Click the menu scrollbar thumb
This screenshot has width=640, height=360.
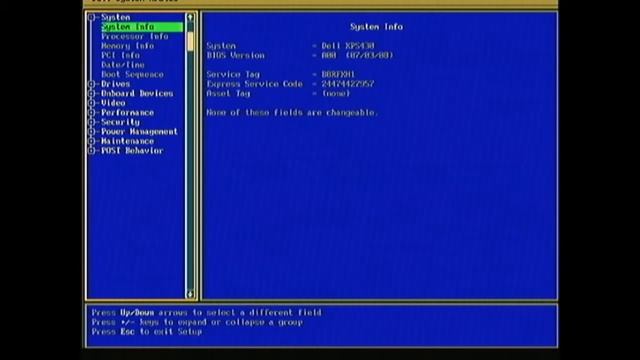pyautogui.click(x=191, y=42)
